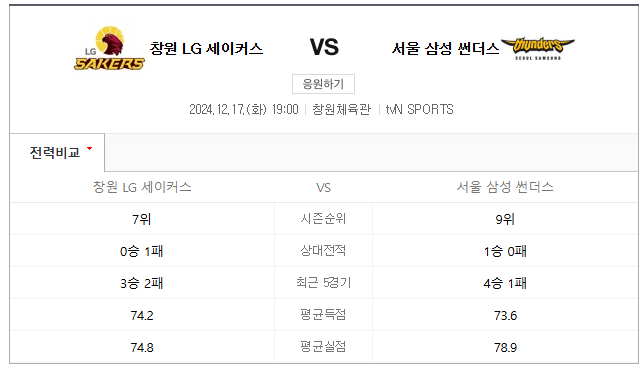
Task: Select the 서울 삼성 썬더스 header team name
Action: pyautogui.click(x=445, y=48)
